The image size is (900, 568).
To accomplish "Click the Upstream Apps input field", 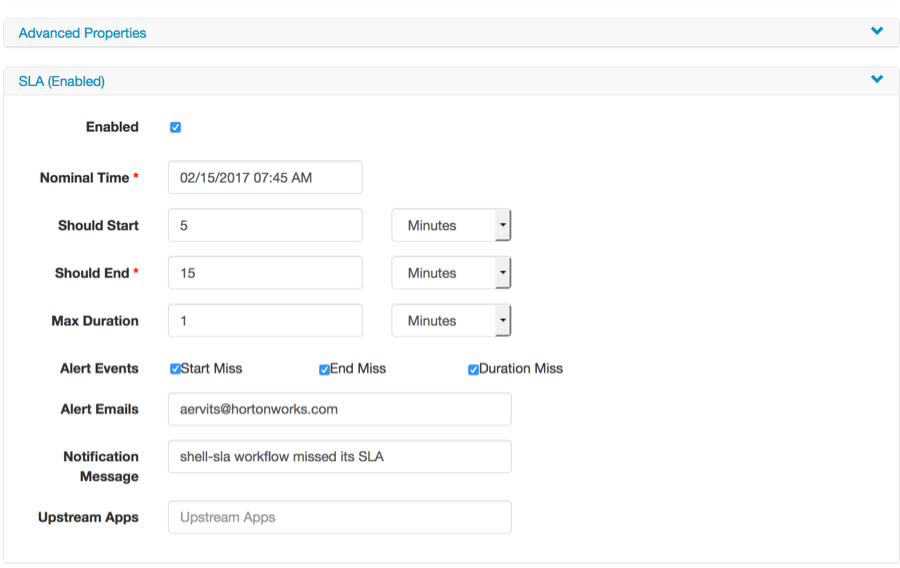I will tap(340, 517).
